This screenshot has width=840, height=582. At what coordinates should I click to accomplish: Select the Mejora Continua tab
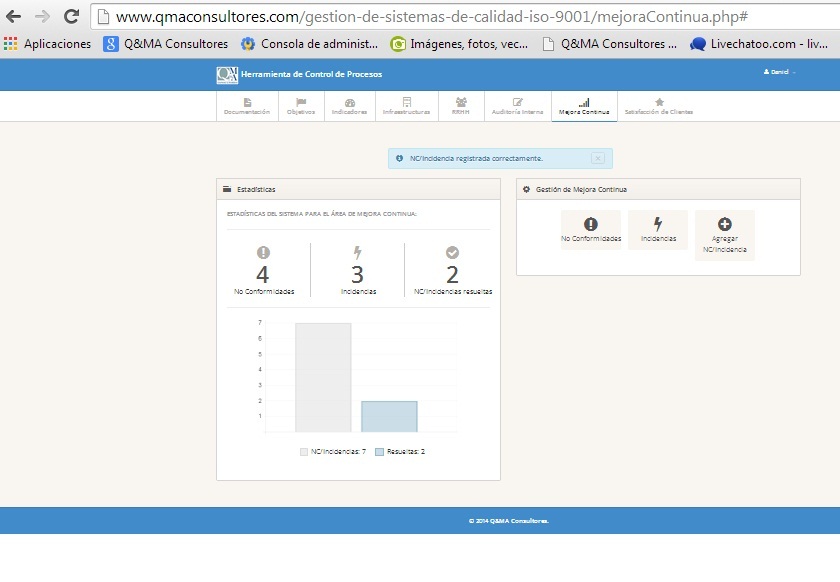pyautogui.click(x=584, y=106)
